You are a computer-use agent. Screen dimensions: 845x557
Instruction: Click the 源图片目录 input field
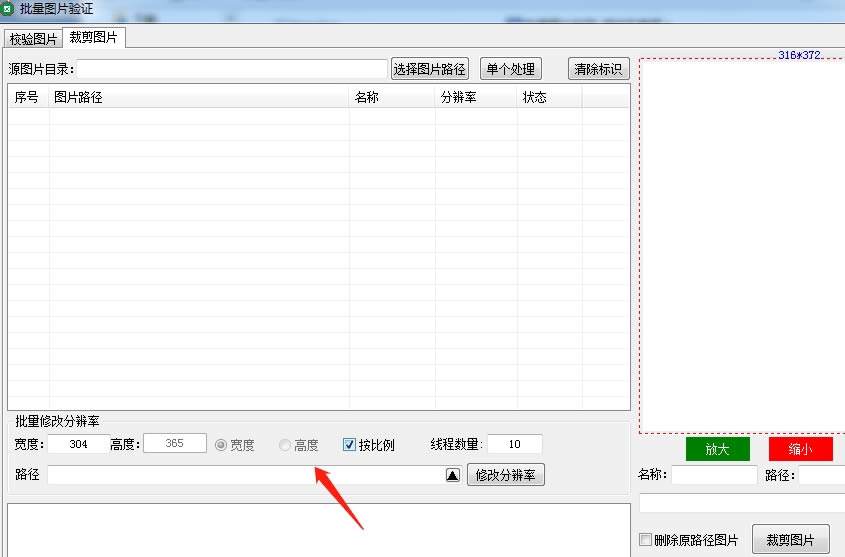pos(232,69)
